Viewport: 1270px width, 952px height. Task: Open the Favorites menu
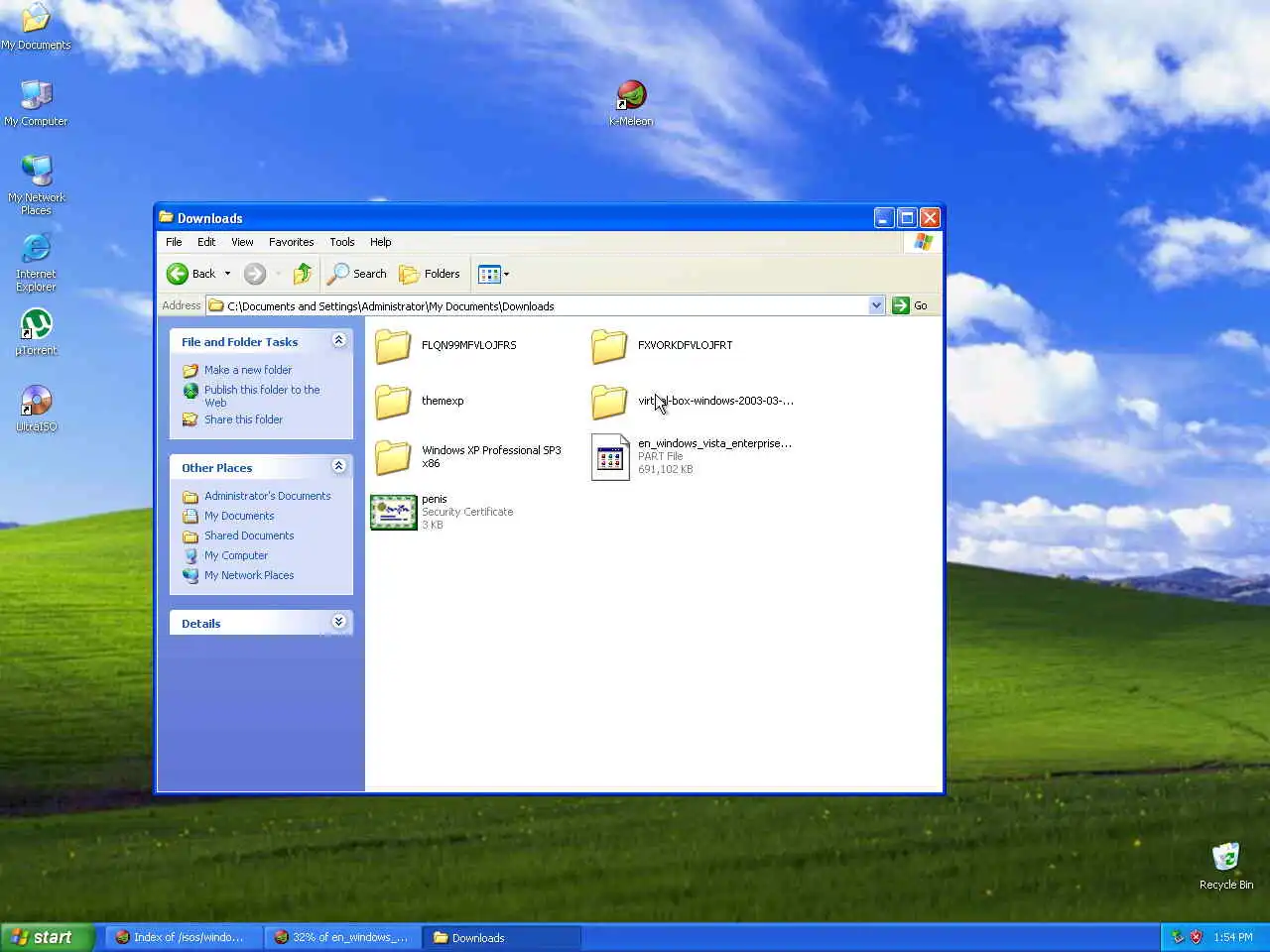(291, 242)
